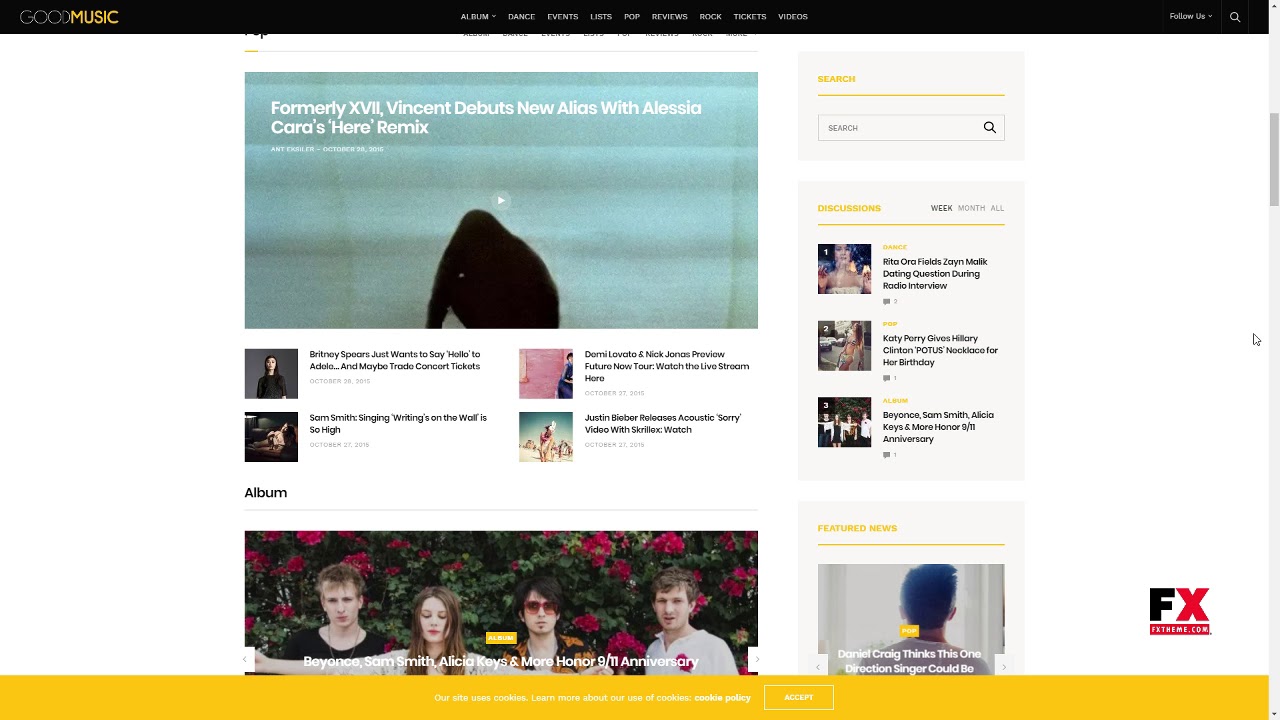
Task: Click the POP tag above the Katy Perry discussion
Action: pyautogui.click(x=890, y=324)
